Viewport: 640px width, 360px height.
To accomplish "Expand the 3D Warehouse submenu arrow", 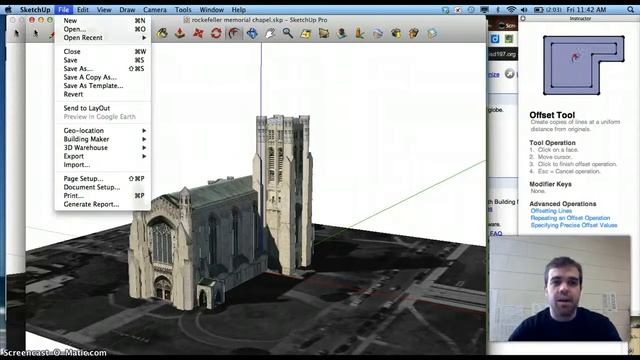I will click(144, 148).
